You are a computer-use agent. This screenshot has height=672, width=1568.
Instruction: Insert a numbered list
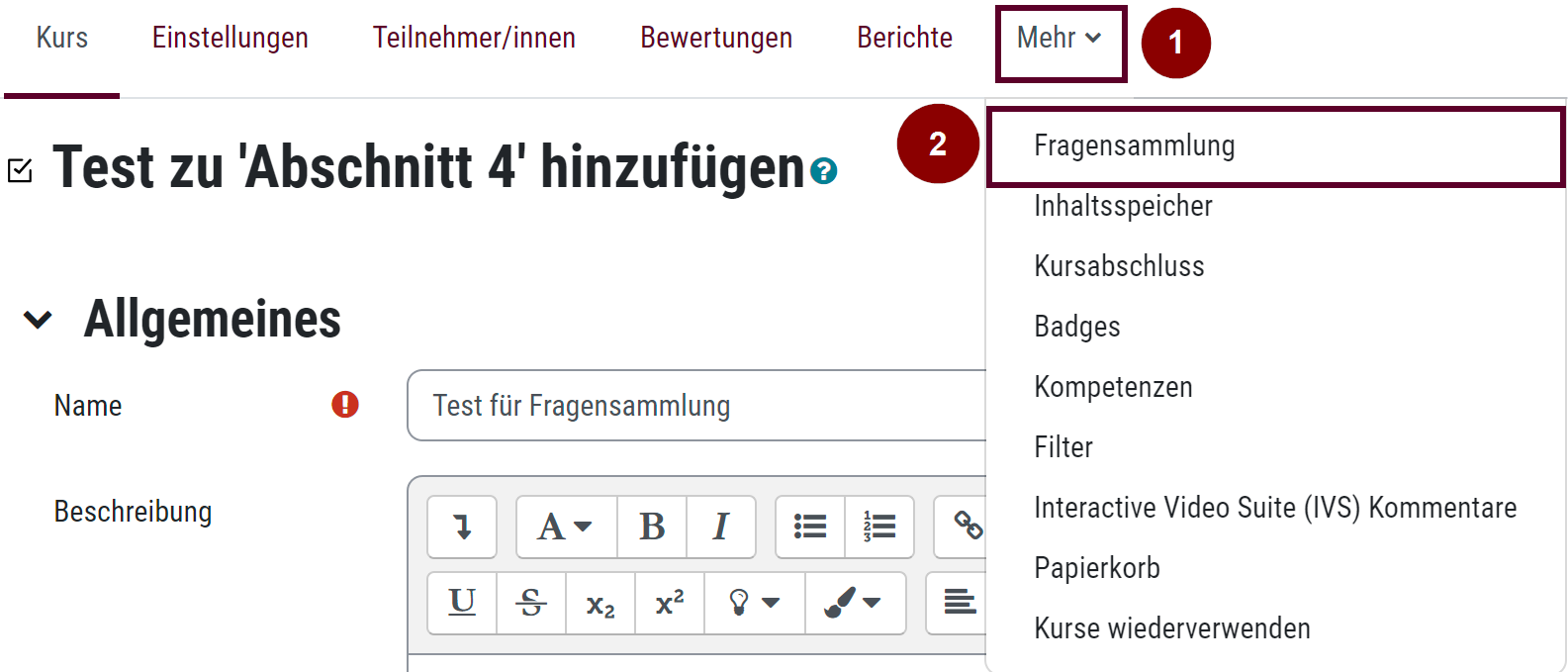point(878,527)
